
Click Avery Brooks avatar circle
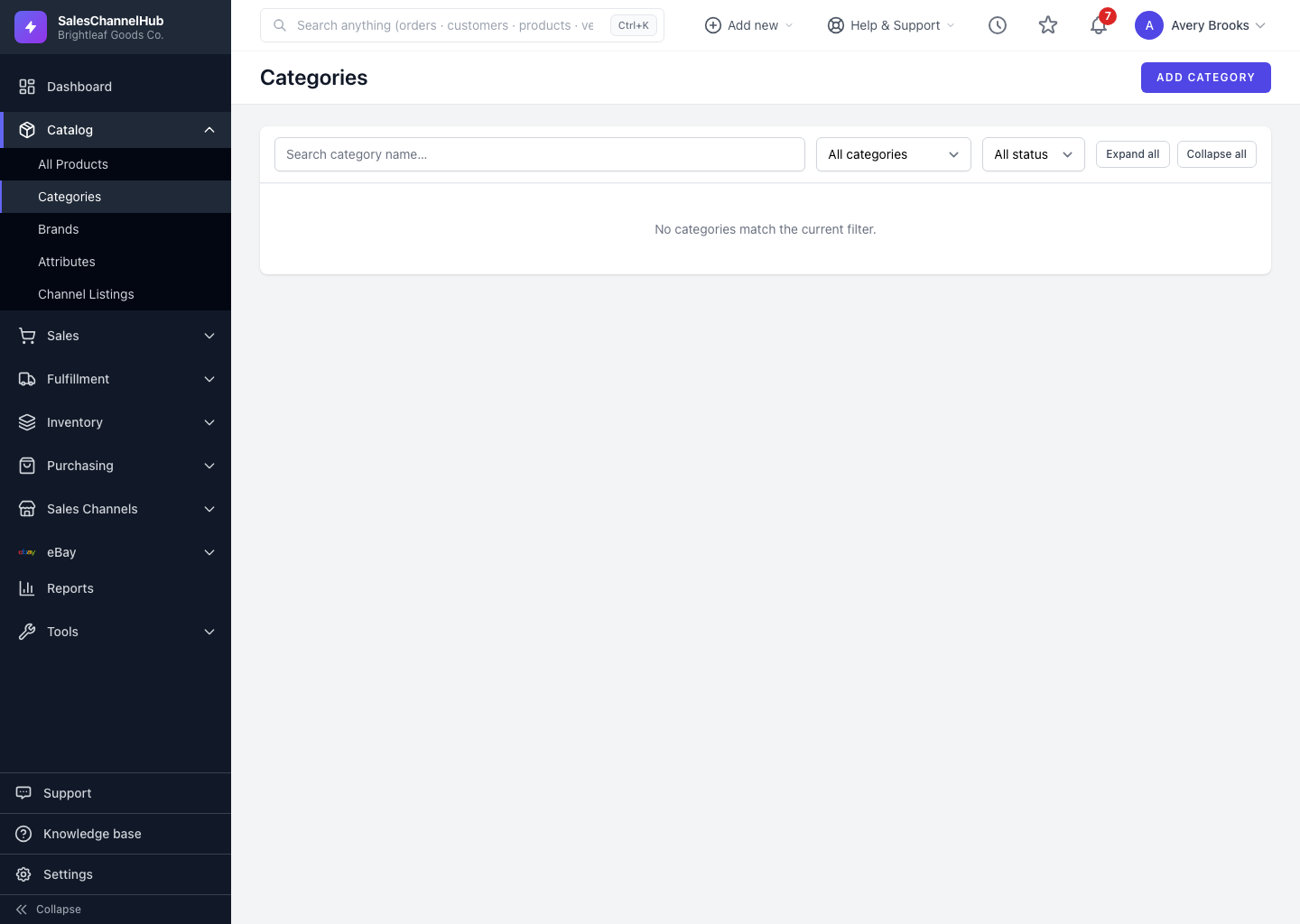tap(1149, 25)
